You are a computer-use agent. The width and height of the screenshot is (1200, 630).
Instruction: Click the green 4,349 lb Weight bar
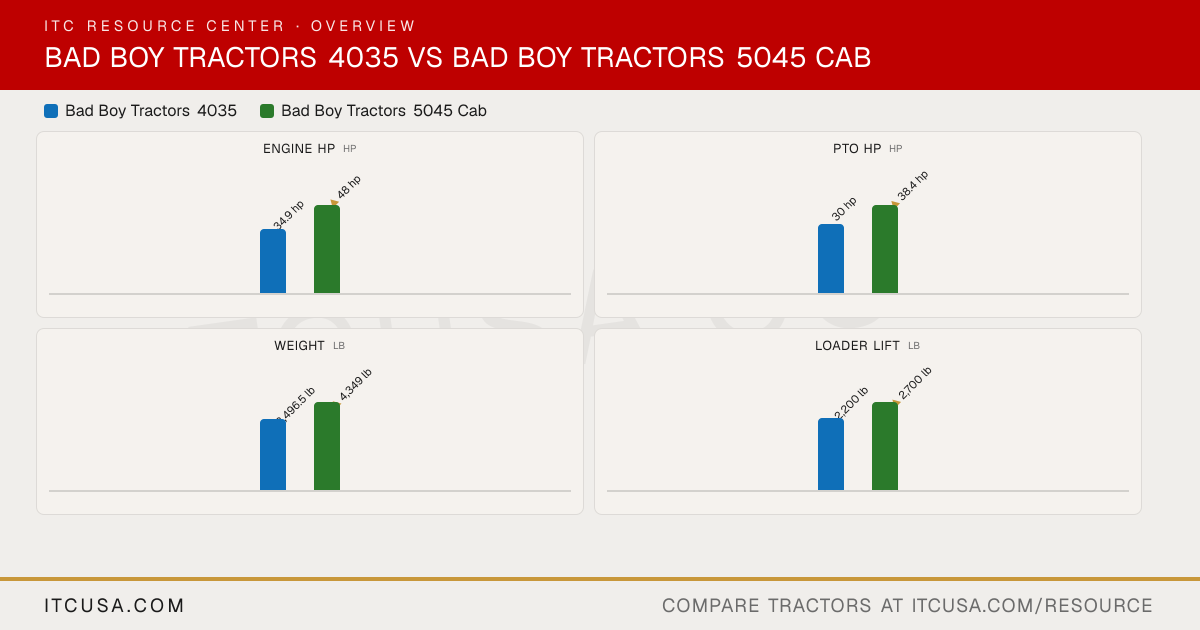(327, 446)
